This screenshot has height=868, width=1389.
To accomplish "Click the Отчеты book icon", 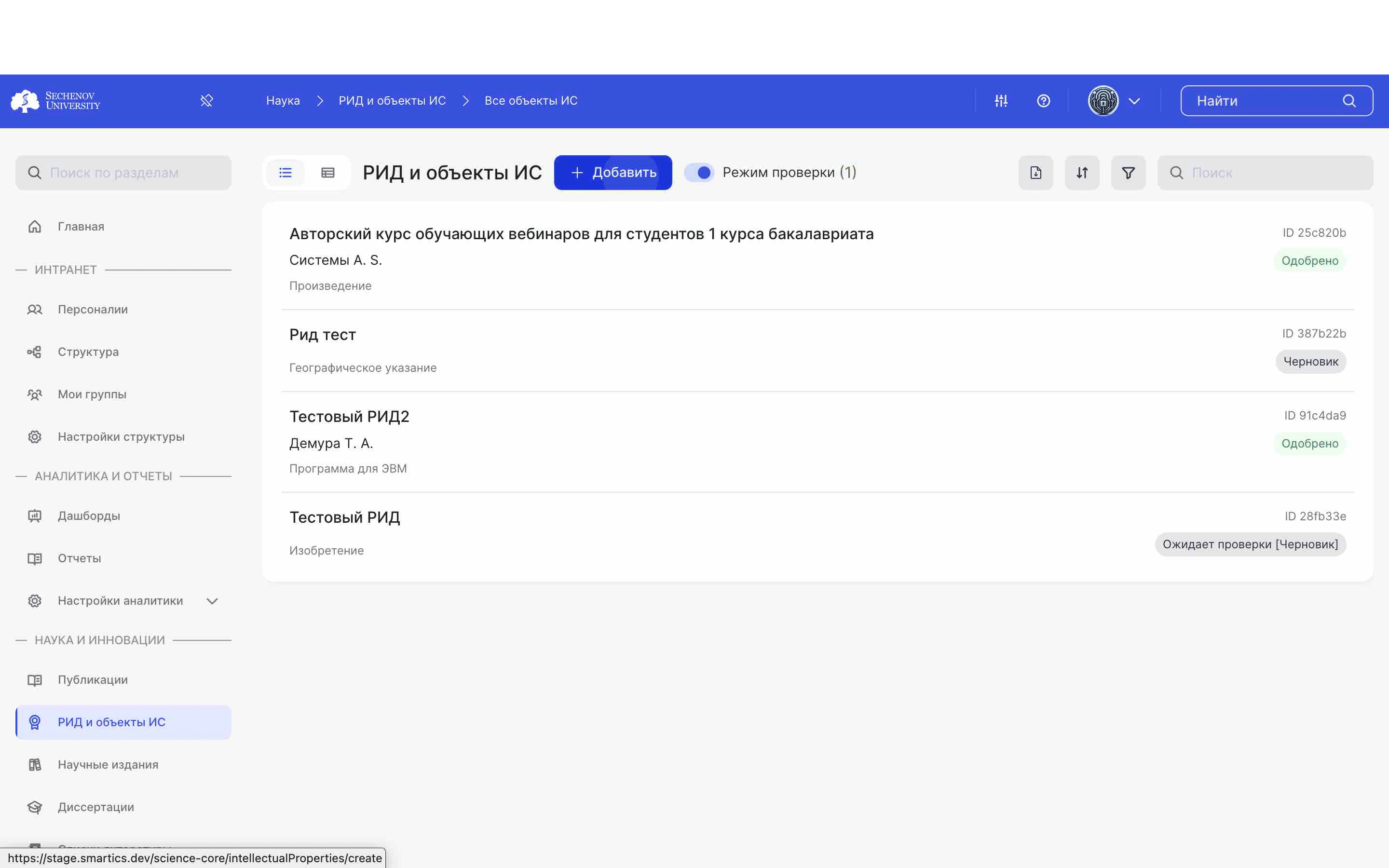I will (x=34, y=558).
